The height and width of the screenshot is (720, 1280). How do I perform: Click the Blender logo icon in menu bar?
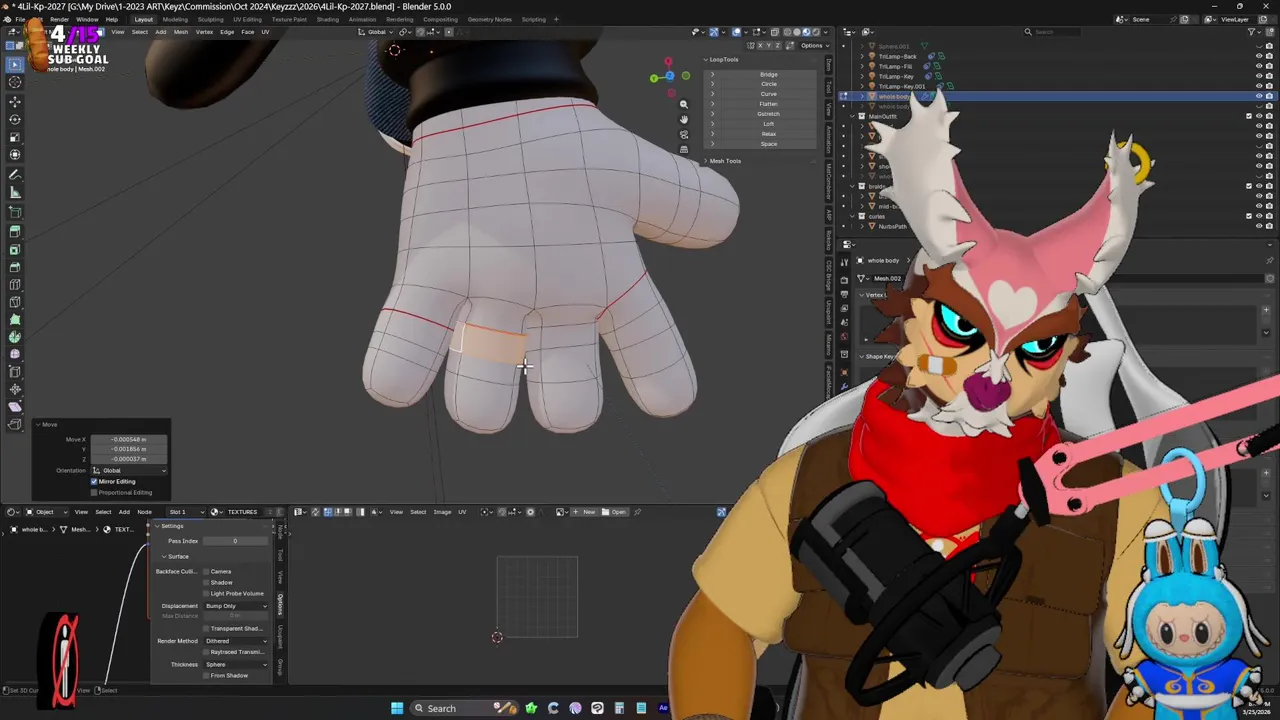tap(7, 19)
